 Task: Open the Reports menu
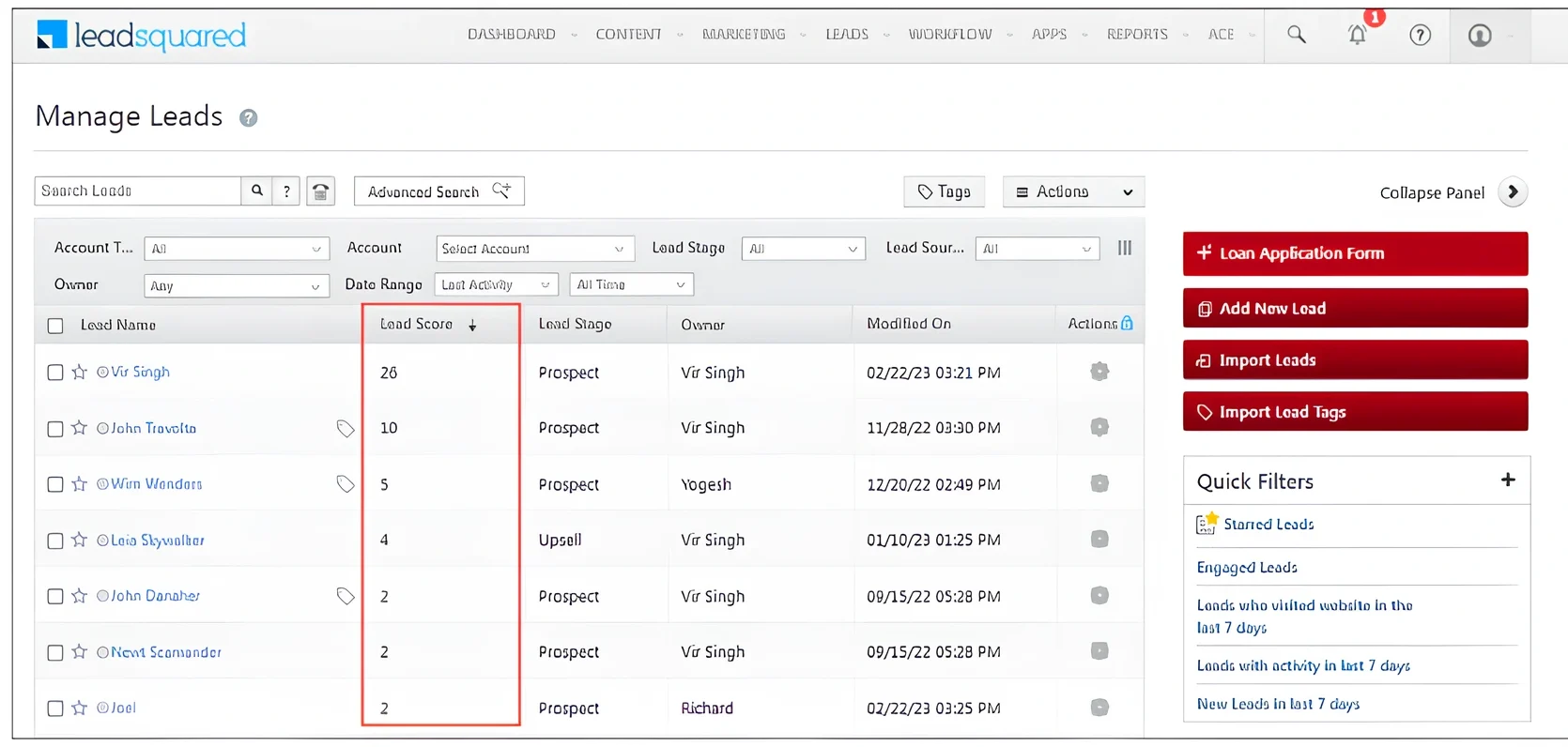click(1137, 35)
